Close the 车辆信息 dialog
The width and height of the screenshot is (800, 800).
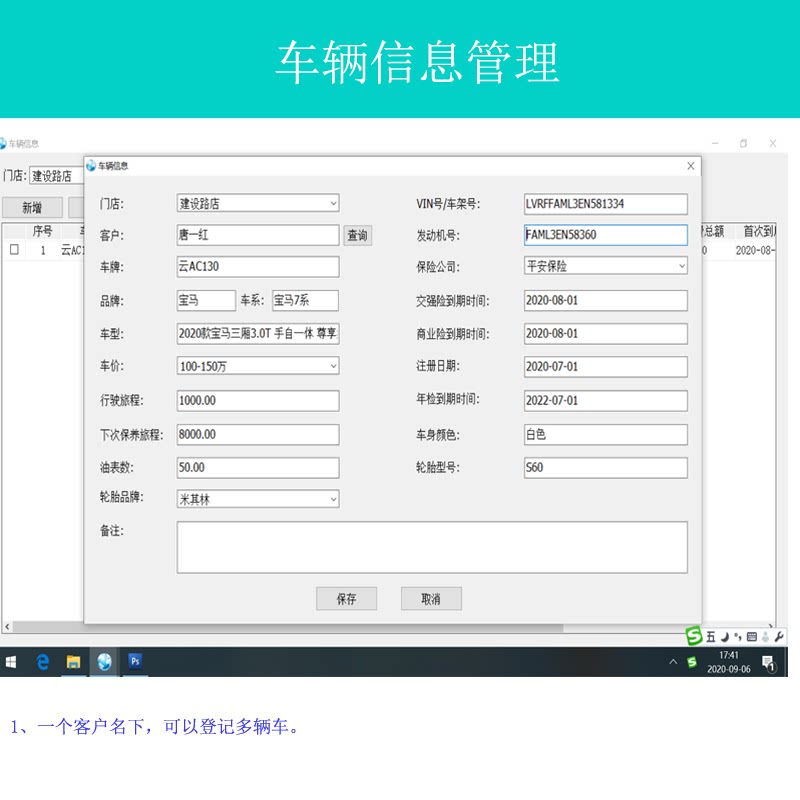pos(691,166)
